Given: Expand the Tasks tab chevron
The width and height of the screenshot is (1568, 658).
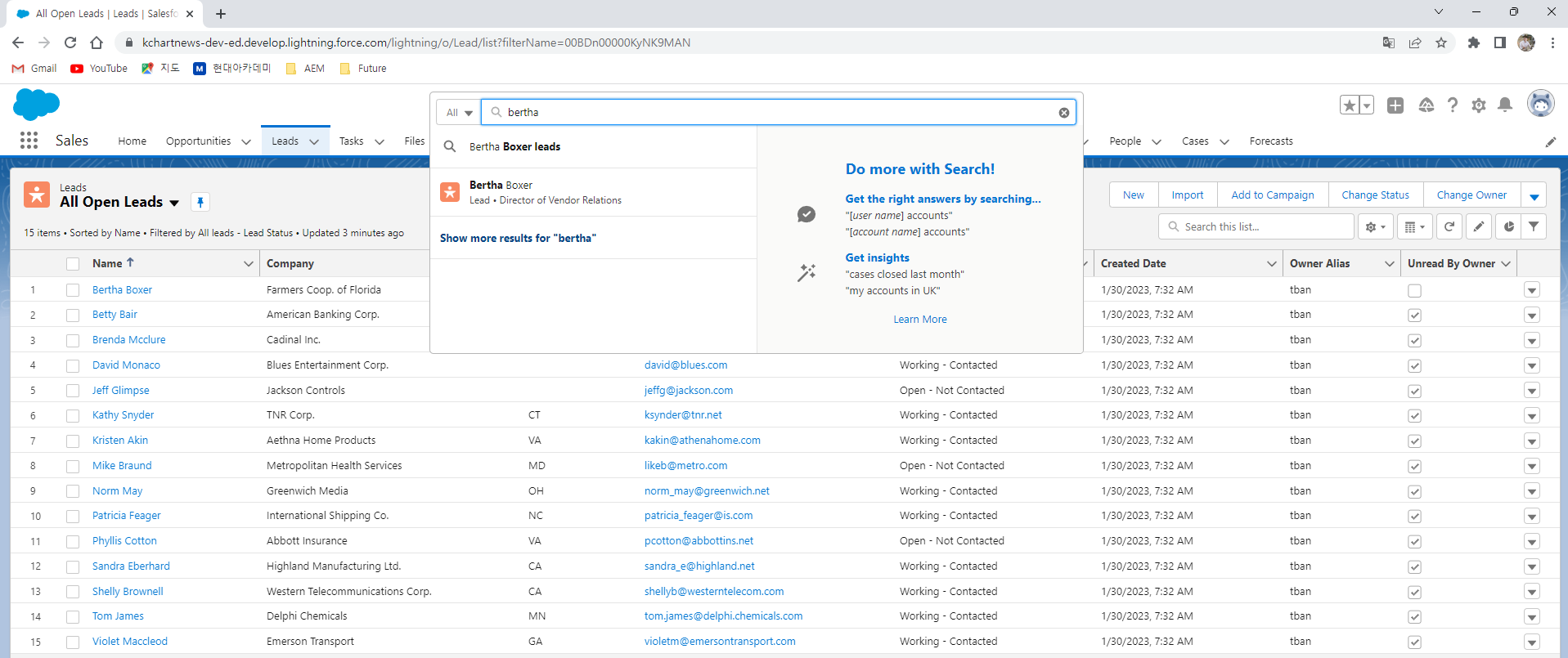Looking at the screenshot, I should pyautogui.click(x=380, y=141).
